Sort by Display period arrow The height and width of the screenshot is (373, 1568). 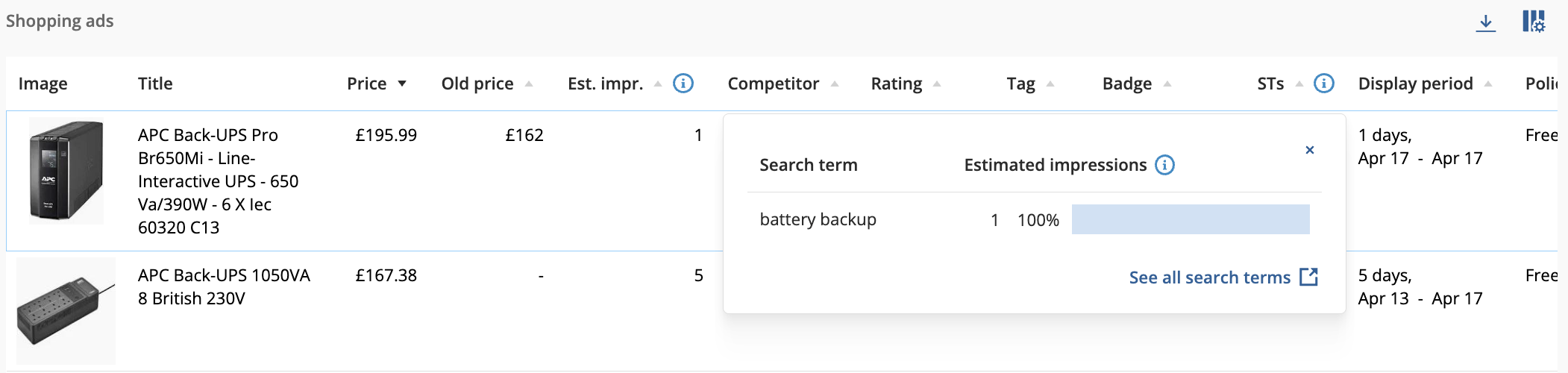click(1487, 84)
